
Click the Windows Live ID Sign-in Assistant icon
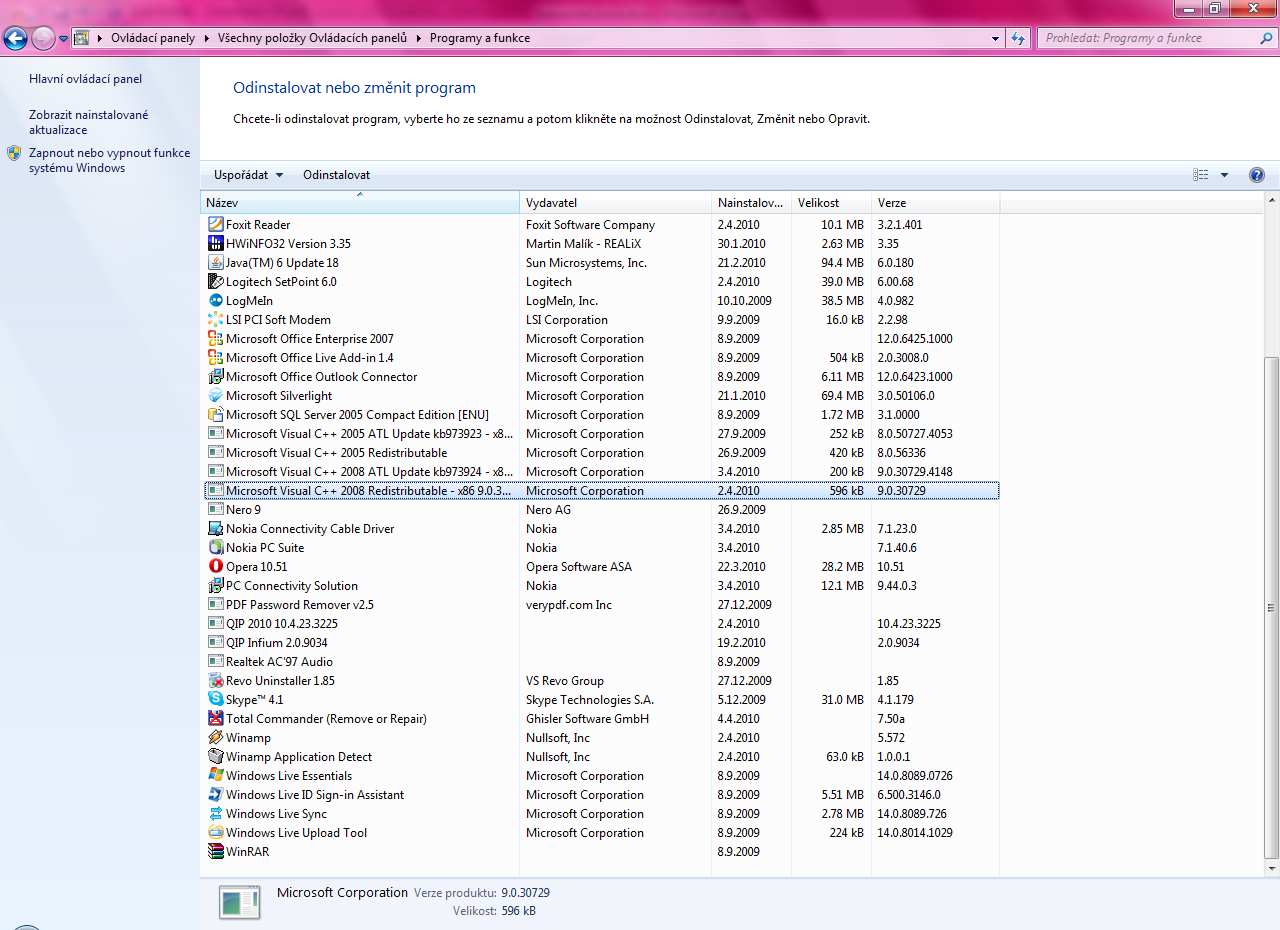click(215, 795)
